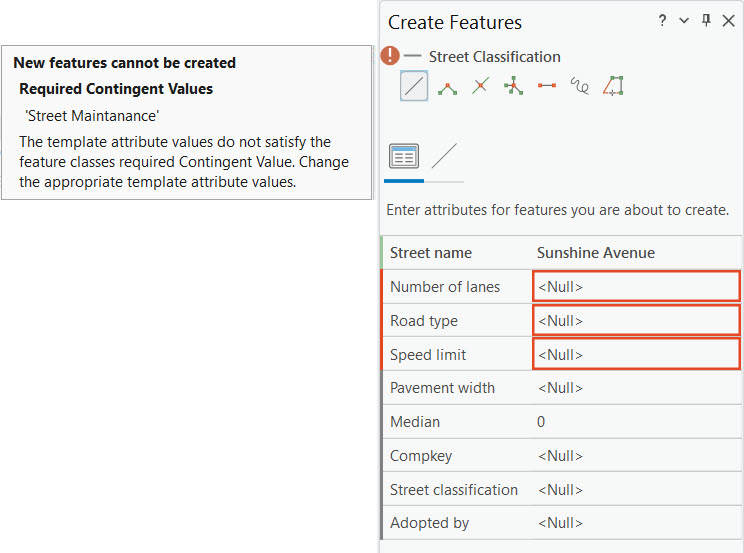Viewport: 744px width, 553px height.
Task: Open the Road type value field
Action: pos(636,321)
